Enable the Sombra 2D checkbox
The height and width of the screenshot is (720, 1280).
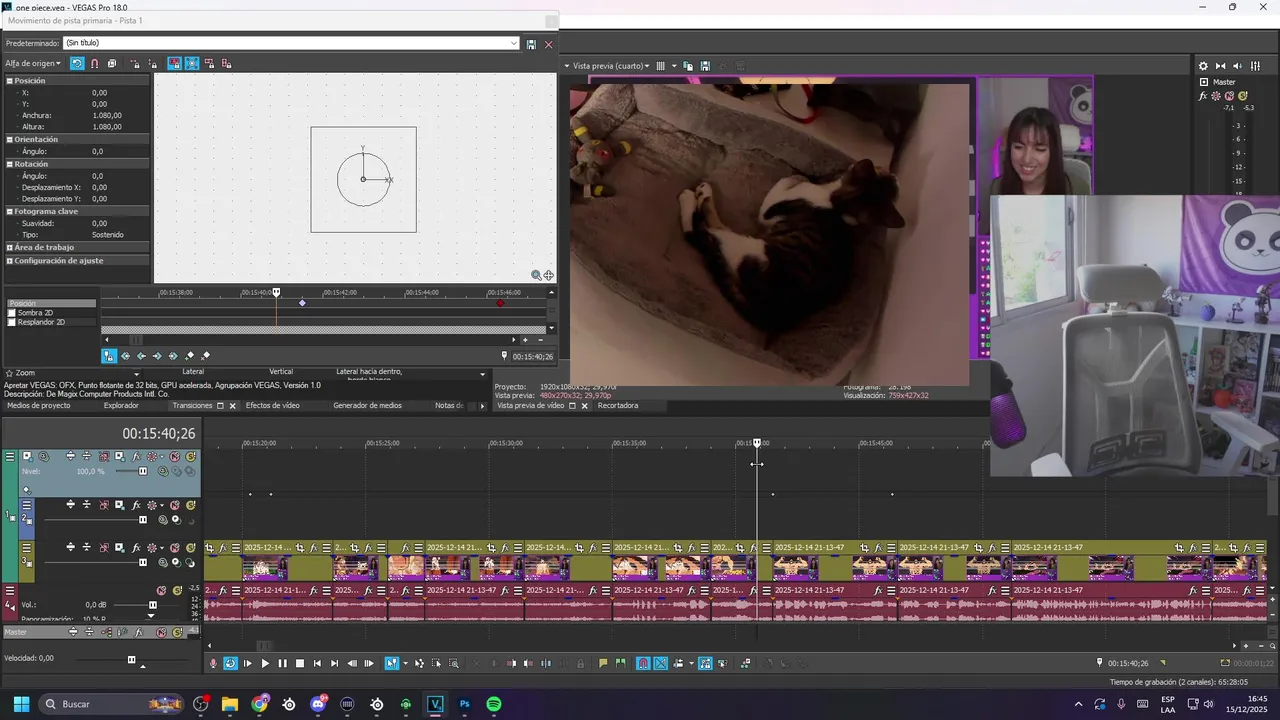click(12, 313)
